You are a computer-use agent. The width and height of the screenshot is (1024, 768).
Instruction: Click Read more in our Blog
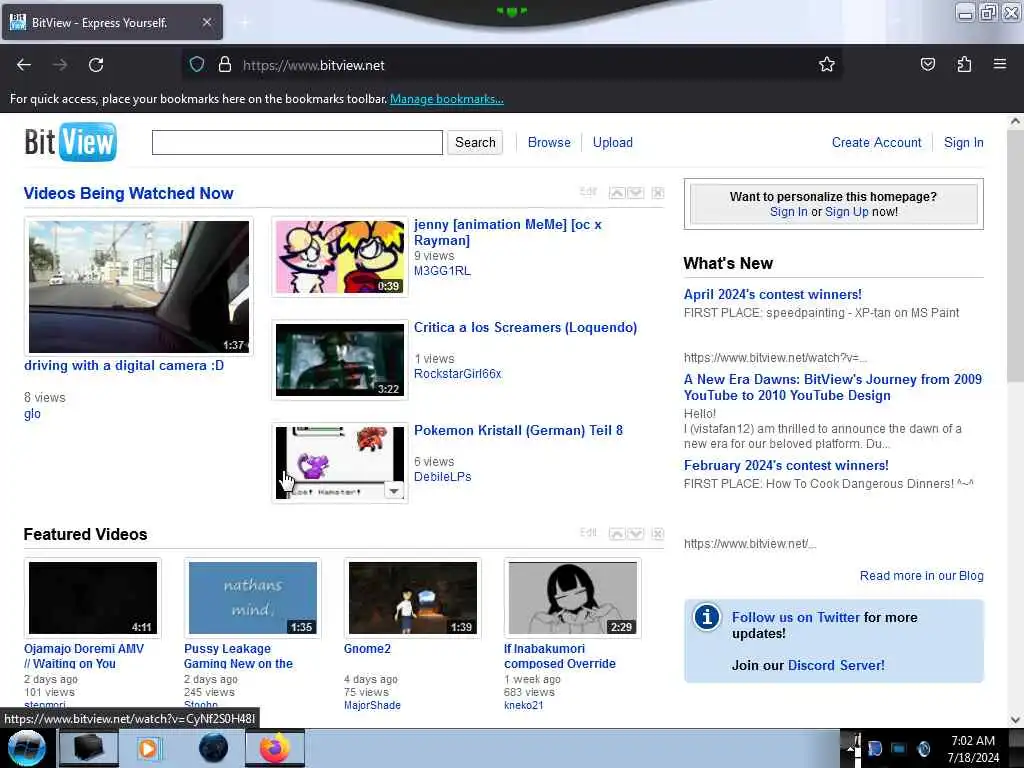(921, 575)
